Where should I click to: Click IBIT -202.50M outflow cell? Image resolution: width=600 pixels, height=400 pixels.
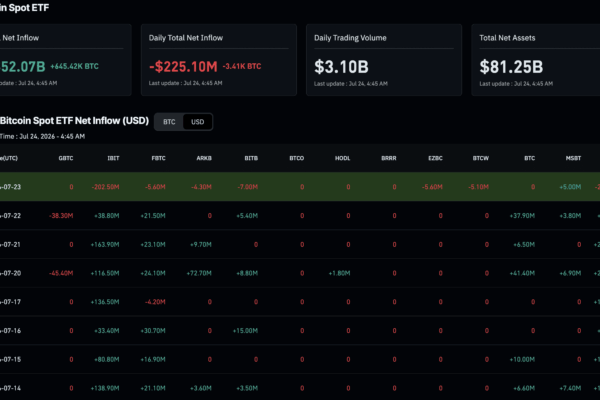pyautogui.click(x=105, y=187)
